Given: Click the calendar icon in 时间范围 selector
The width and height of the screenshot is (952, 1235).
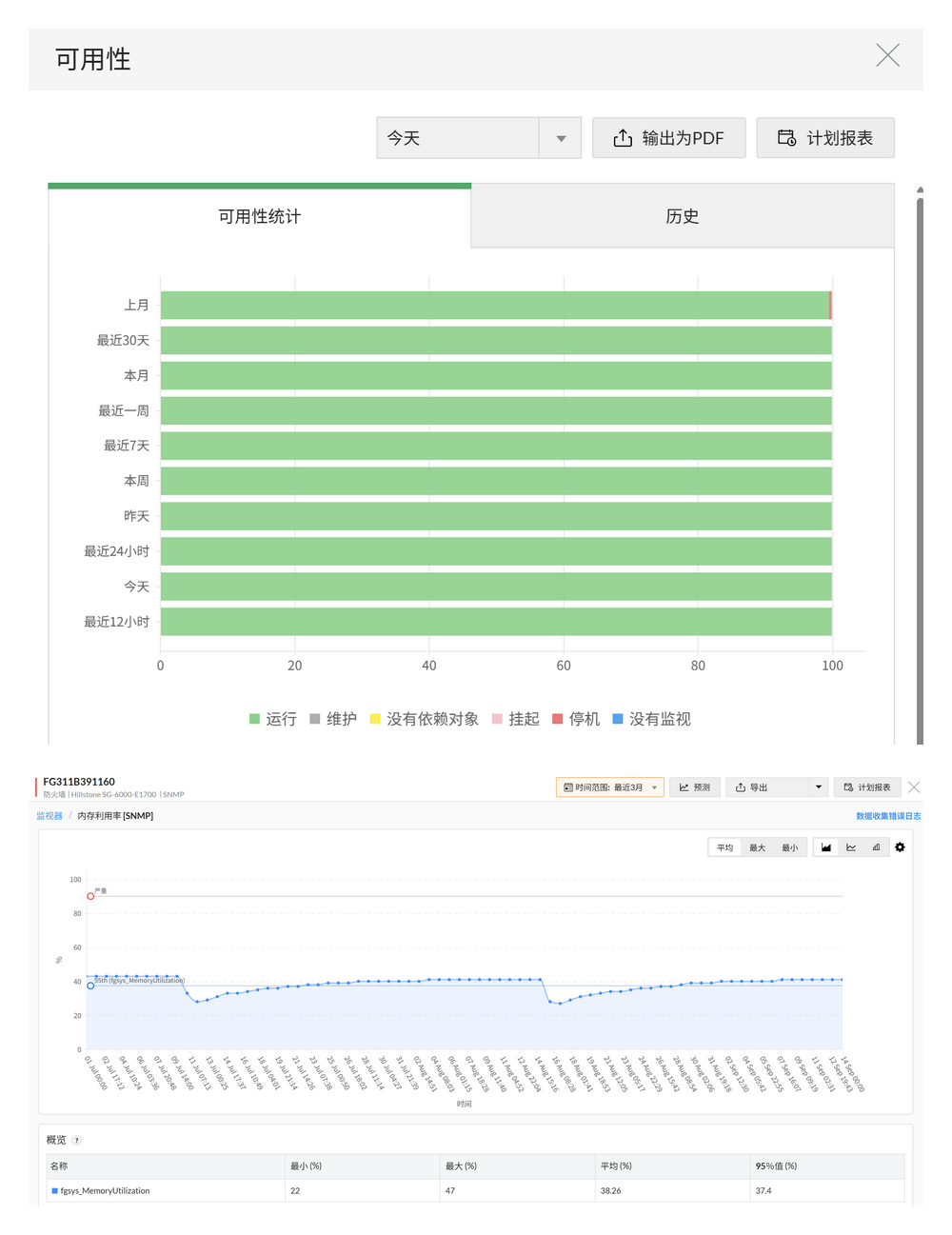Looking at the screenshot, I should [569, 787].
